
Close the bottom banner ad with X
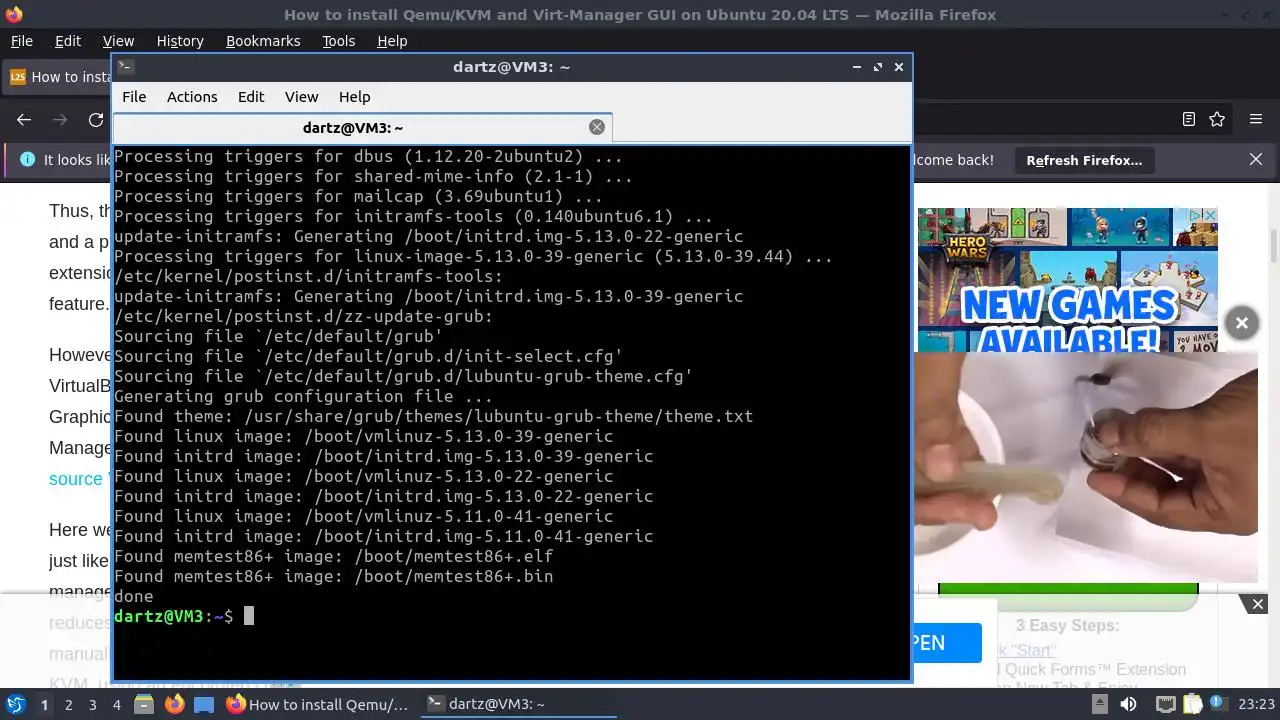[1258, 604]
